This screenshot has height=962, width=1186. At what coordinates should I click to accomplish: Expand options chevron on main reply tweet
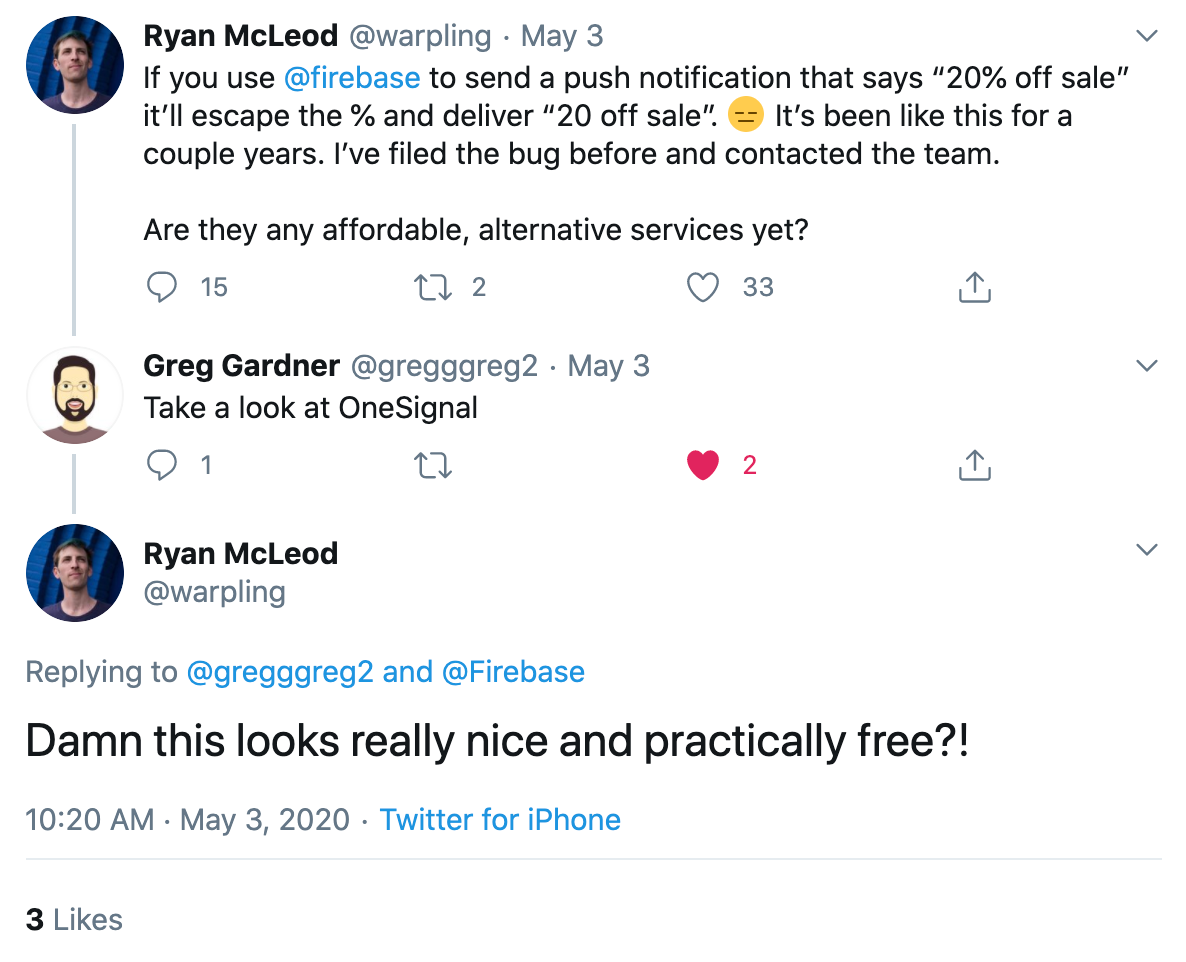click(1147, 550)
